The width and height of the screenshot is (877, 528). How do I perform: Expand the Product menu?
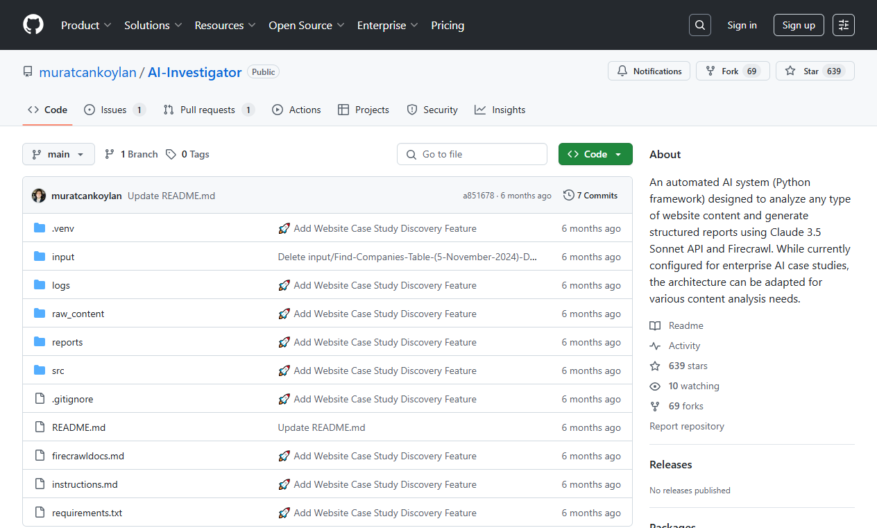86,25
